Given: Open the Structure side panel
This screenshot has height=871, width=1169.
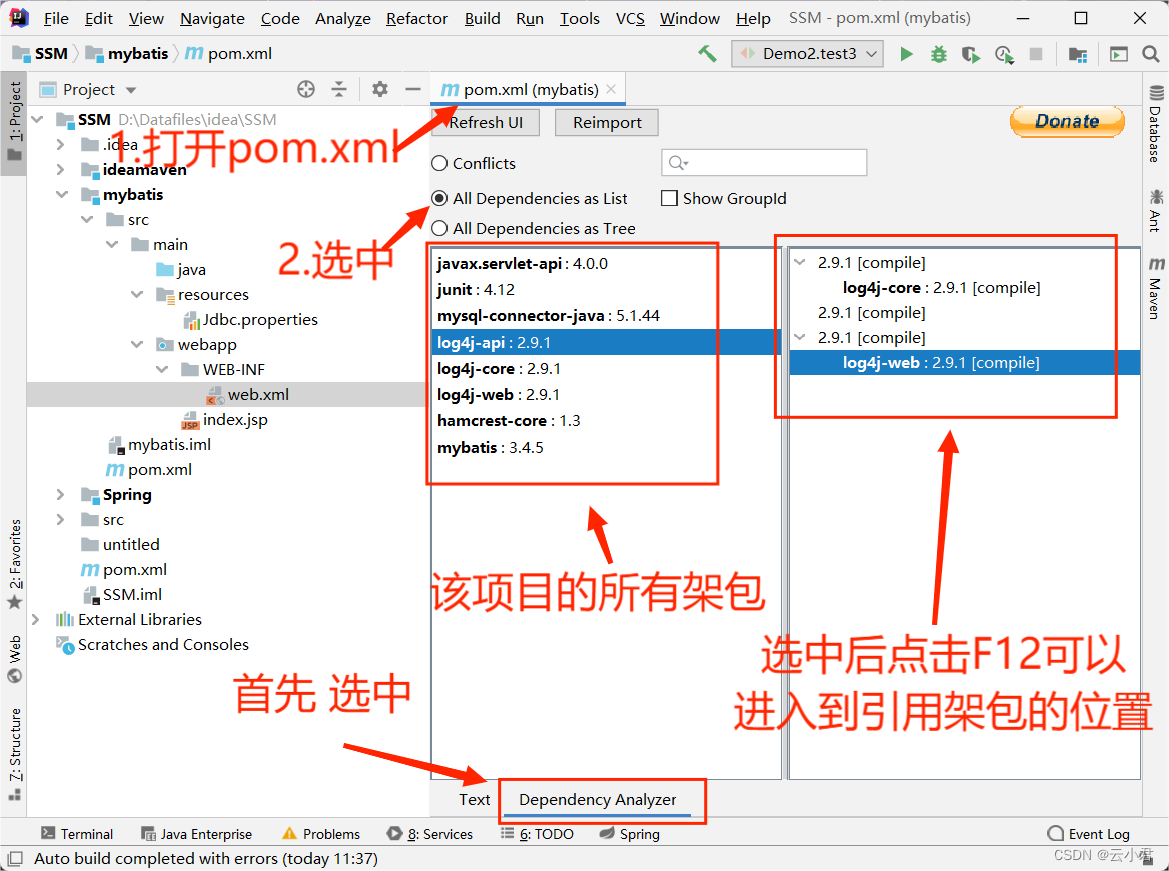Looking at the screenshot, I should pos(15,753).
